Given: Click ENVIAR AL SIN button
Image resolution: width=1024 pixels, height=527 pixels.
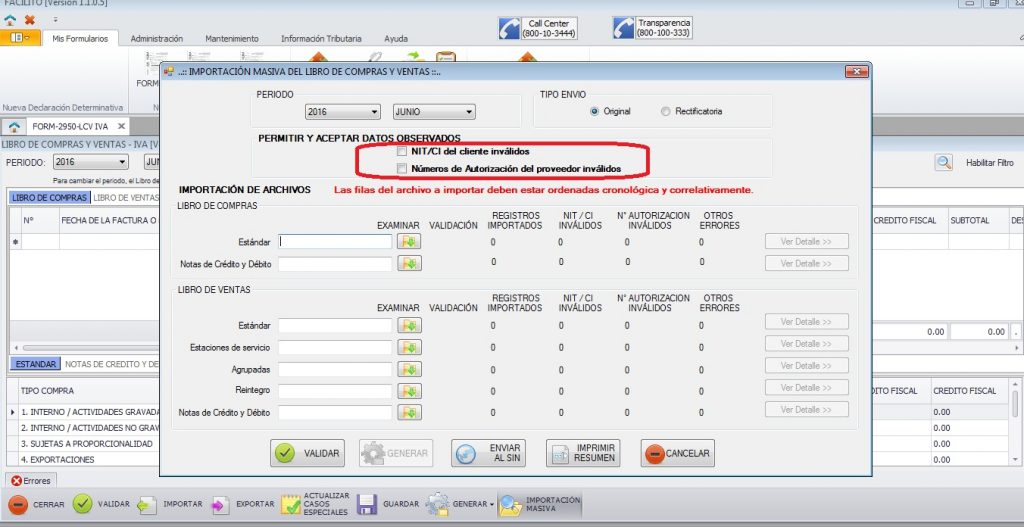Looking at the screenshot, I should (x=488, y=453).
